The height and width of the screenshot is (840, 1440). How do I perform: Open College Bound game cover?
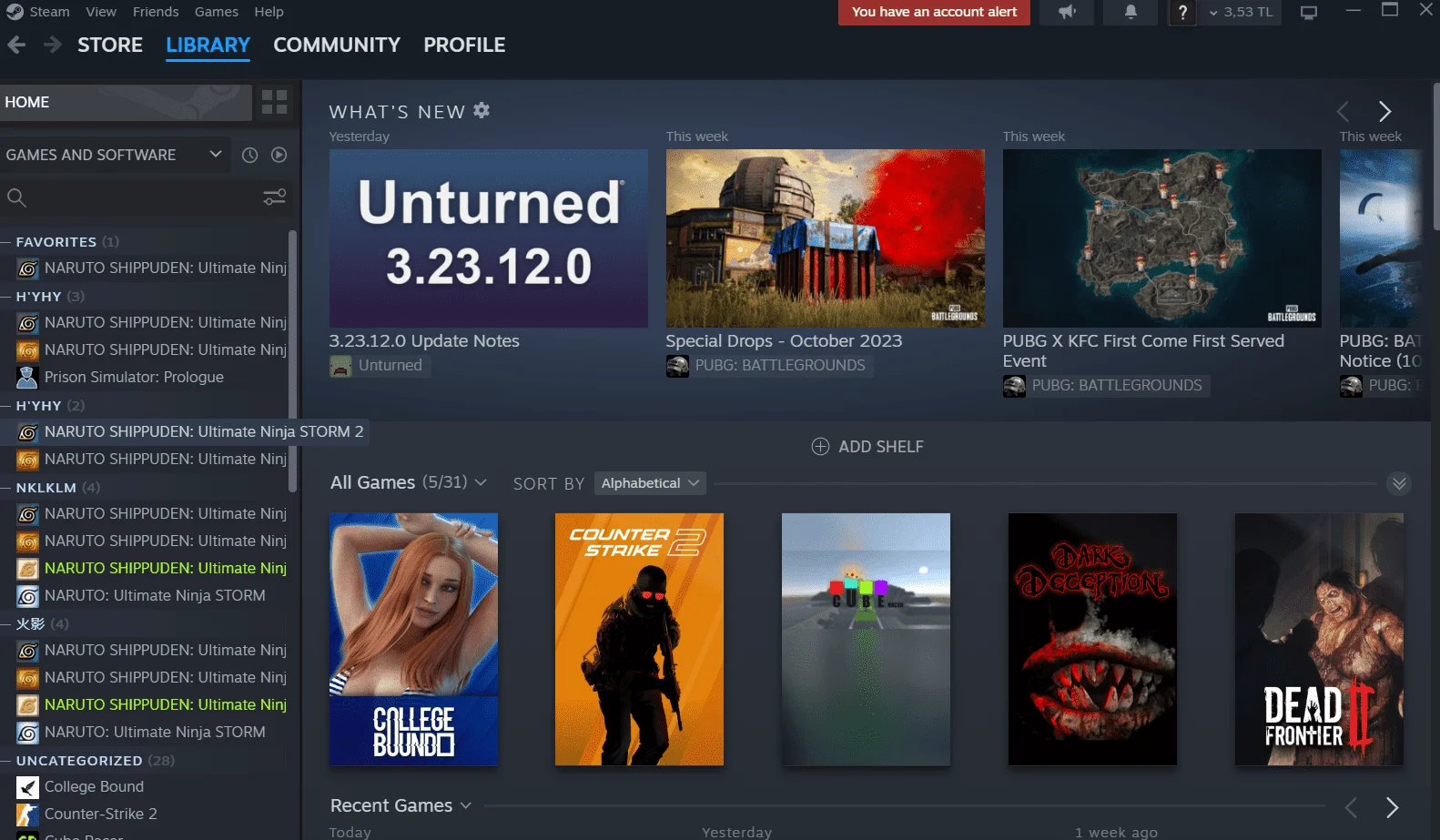tap(413, 639)
